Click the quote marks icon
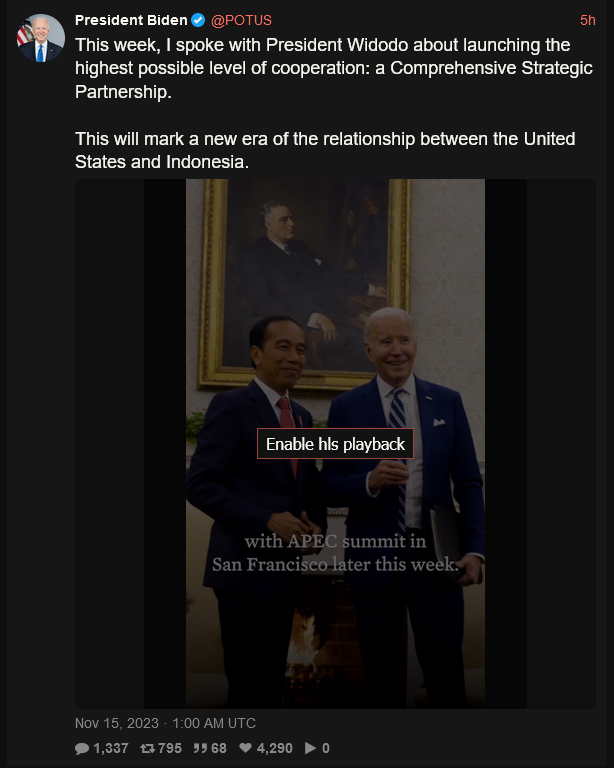The height and width of the screenshot is (768, 614). coord(200,748)
